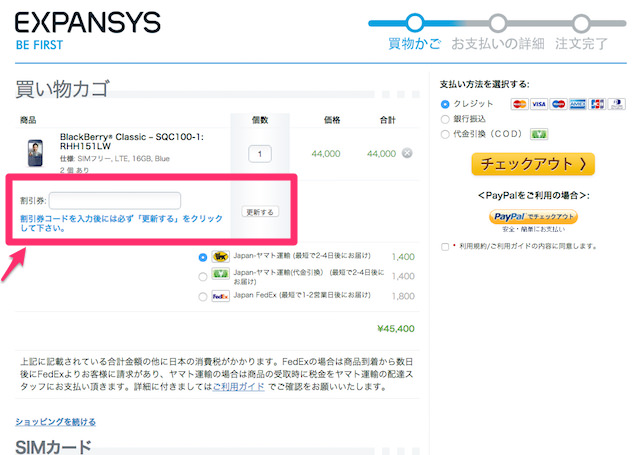Click the お支払いの詳細 progress step circle
The height and width of the screenshot is (455, 640).
pos(498,23)
